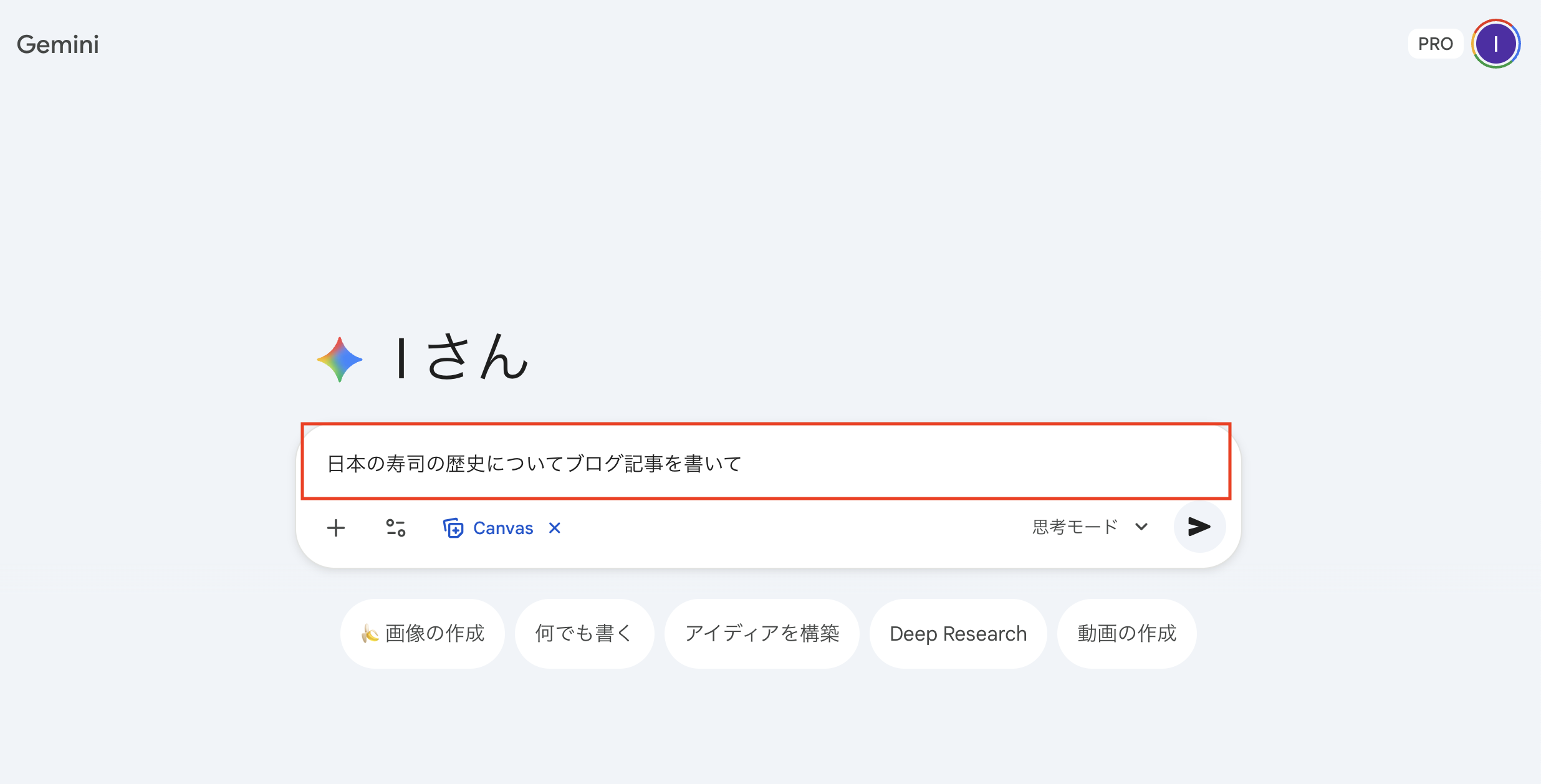Click the PRO badge
Viewport: 1541px width, 784px height.
click(1435, 44)
